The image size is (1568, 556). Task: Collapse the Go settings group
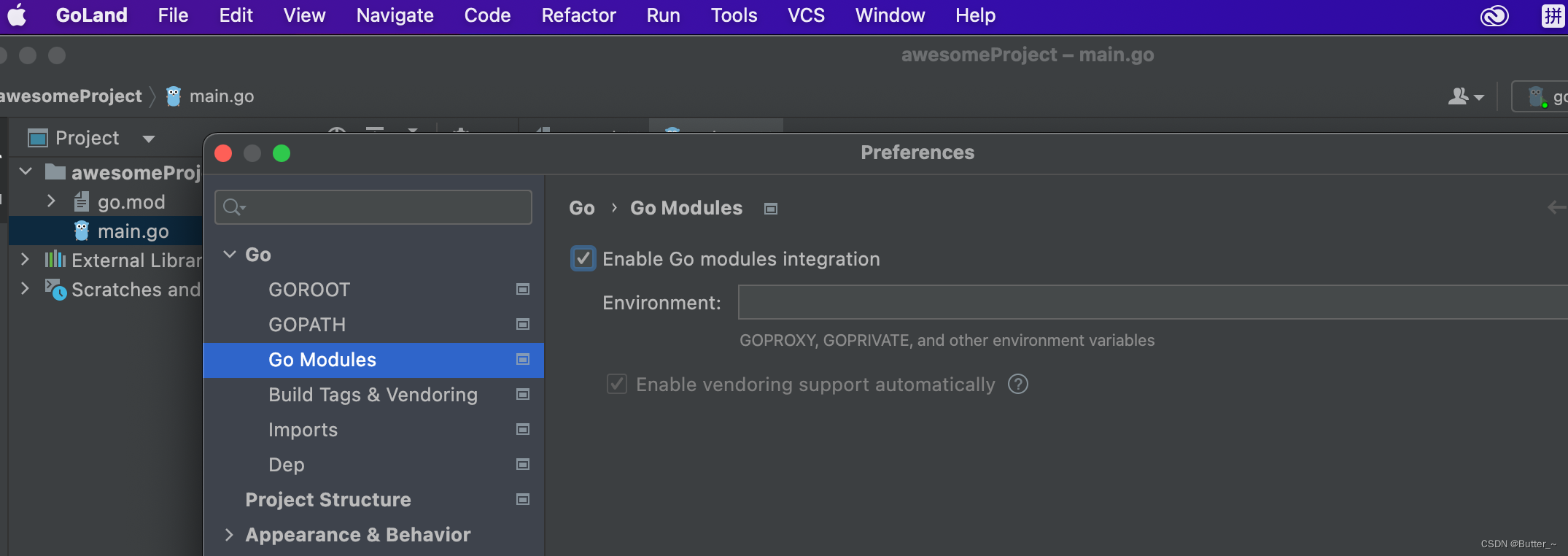click(230, 254)
